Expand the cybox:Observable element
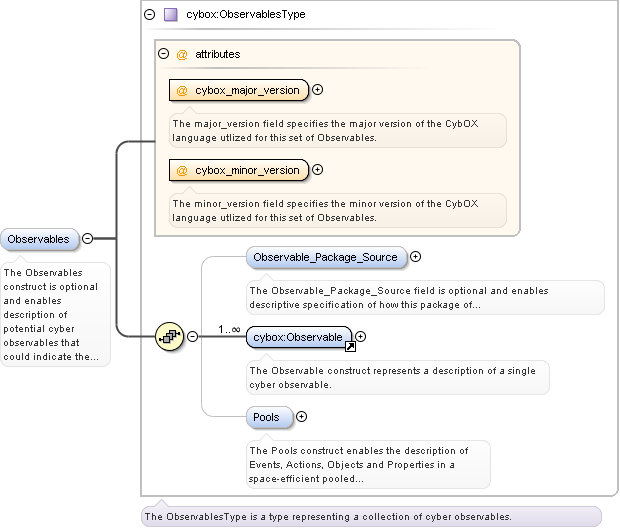The width and height of the screenshot is (620, 530). click(362, 337)
